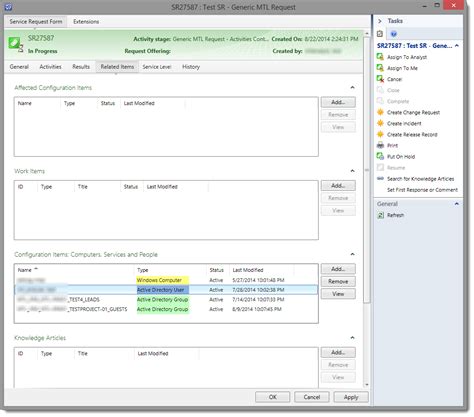
Task: Collapse the Affected Configuration Items section
Action: pyautogui.click(x=352, y=87)
